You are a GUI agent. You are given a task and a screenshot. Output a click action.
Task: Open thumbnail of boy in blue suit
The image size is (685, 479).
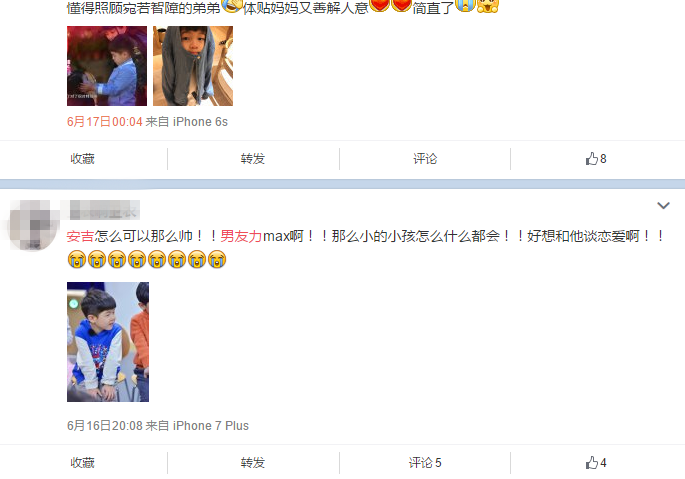[107, 66]
